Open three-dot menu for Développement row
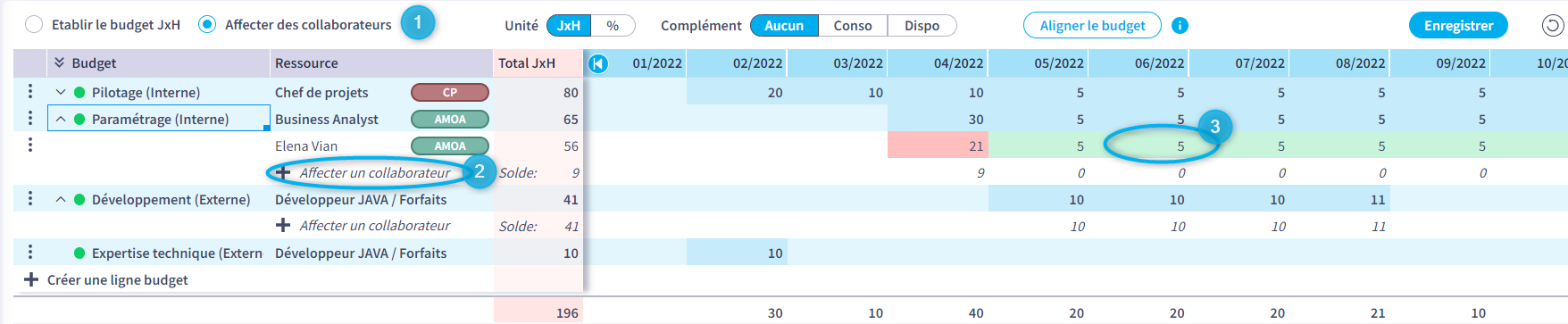1568x324 pixels. point(30,198)
